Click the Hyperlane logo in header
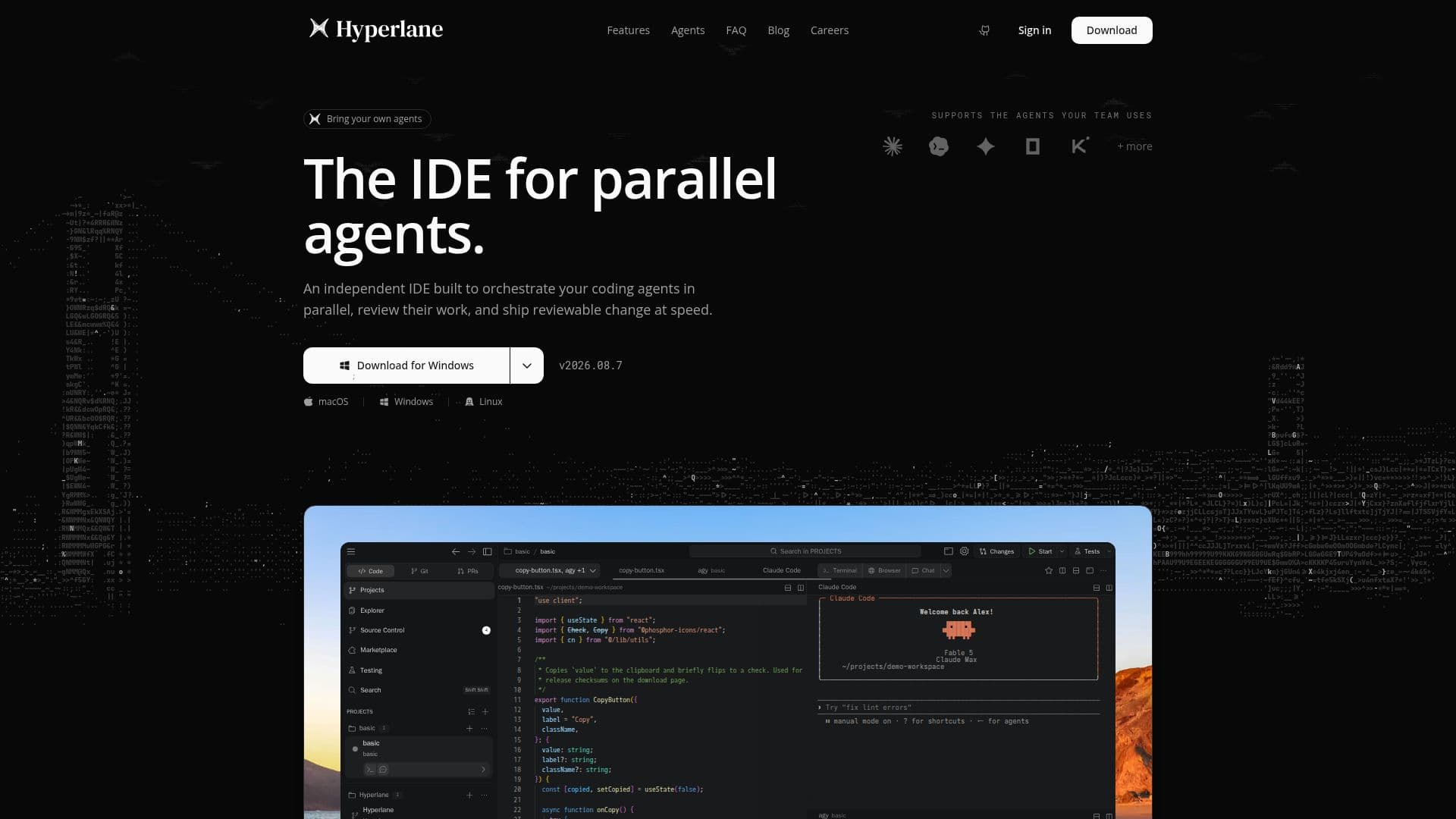The image size is (1456, 819). coord(376,30)
